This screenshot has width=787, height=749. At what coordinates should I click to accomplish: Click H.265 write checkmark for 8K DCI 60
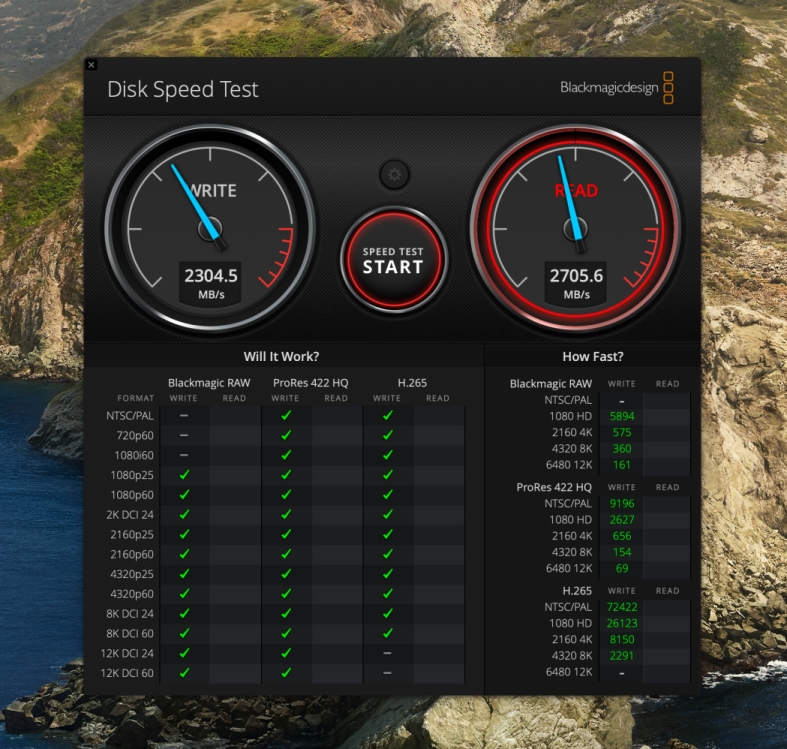[387, 633]
